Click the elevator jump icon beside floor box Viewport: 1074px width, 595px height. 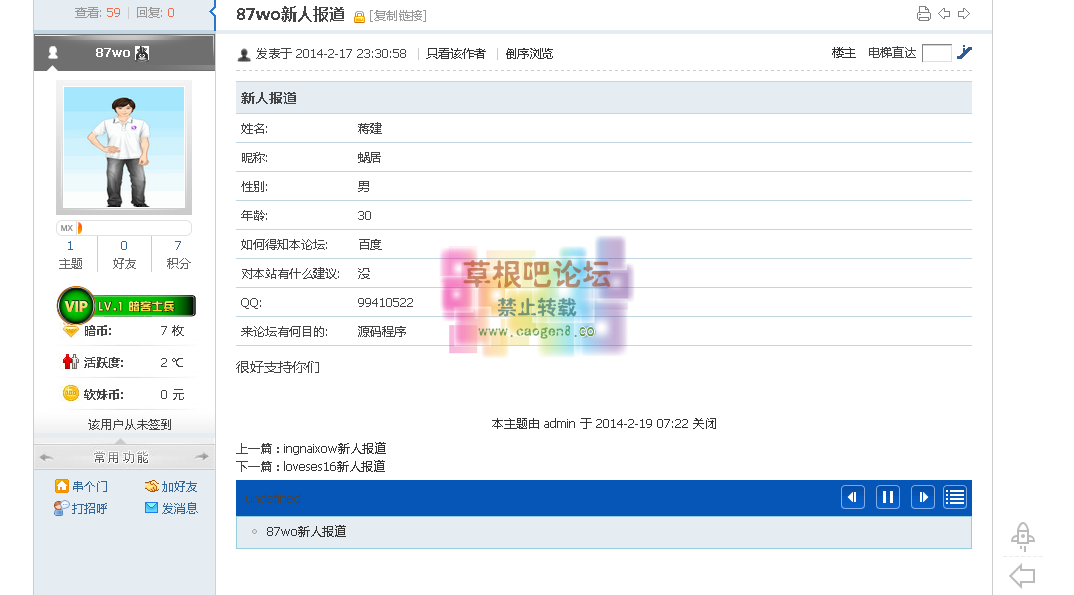click(x=964, y=53)
